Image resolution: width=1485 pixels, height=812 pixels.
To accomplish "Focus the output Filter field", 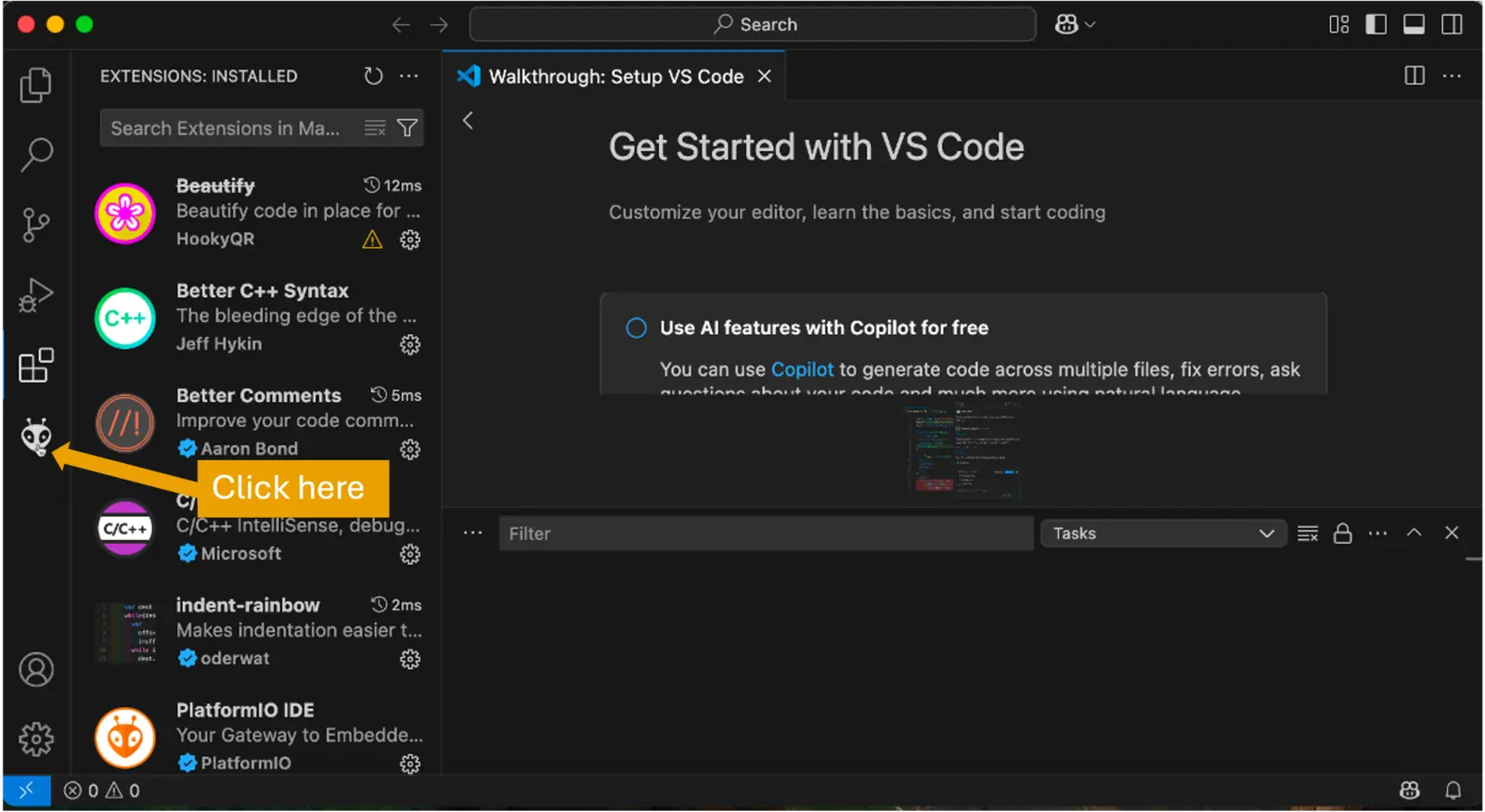I will [766, 534].
